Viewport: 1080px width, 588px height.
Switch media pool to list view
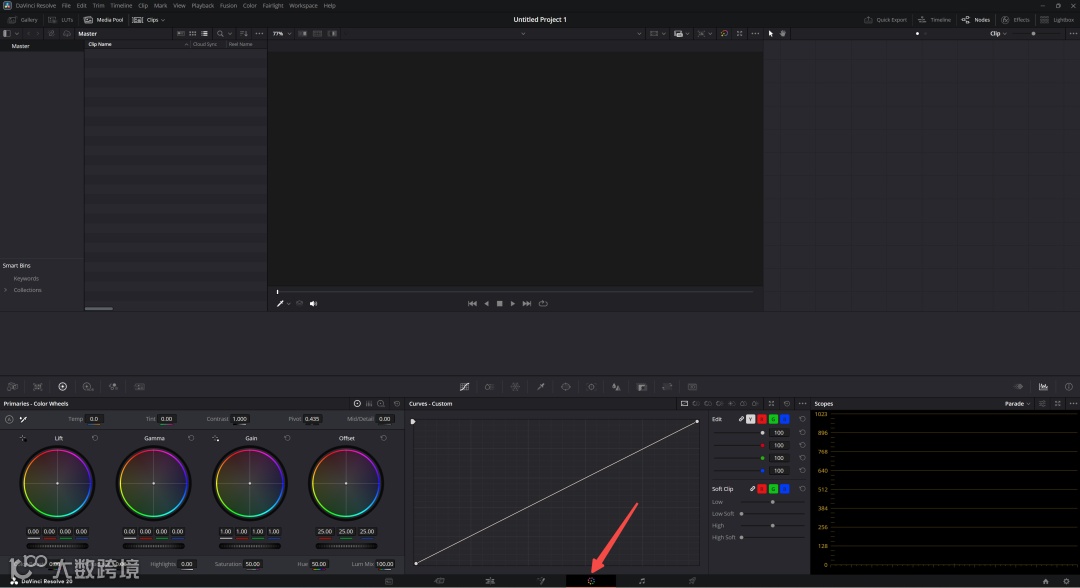[x=205, y=34]
